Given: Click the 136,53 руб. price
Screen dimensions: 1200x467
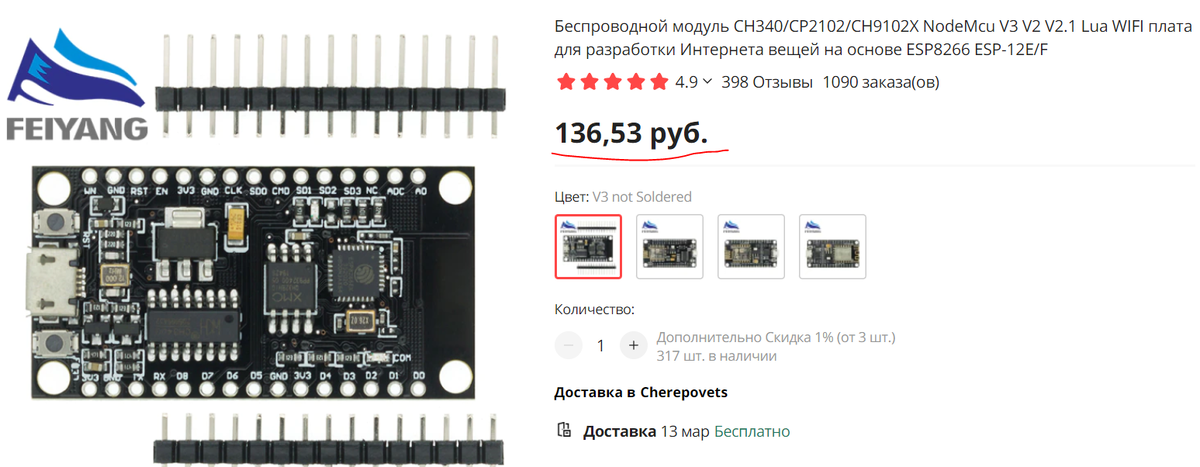Looking at the screenshot, I should 631,133.
